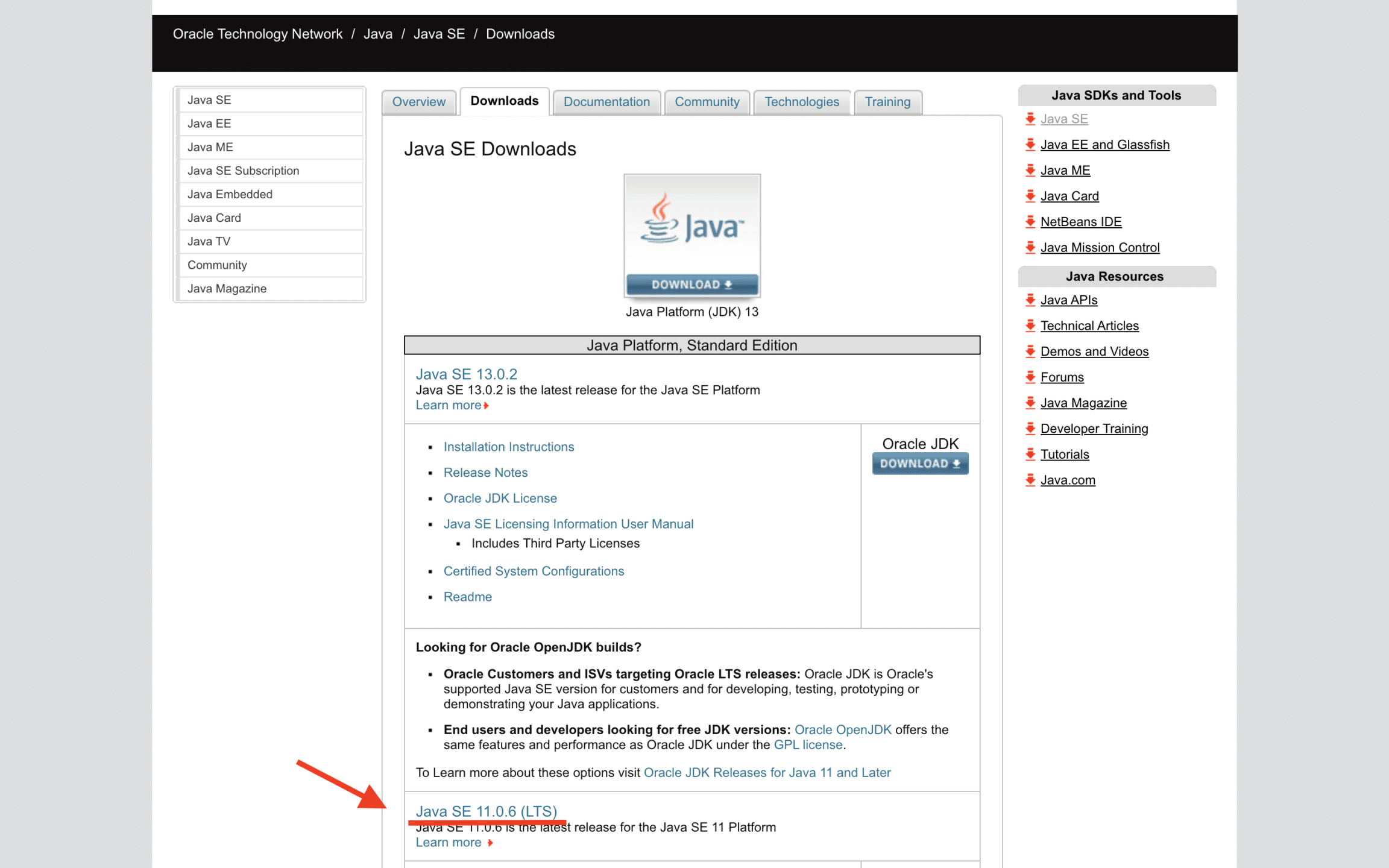
Task: Click the red download icon beside Java.com
Action: (x=1030, y=480)
